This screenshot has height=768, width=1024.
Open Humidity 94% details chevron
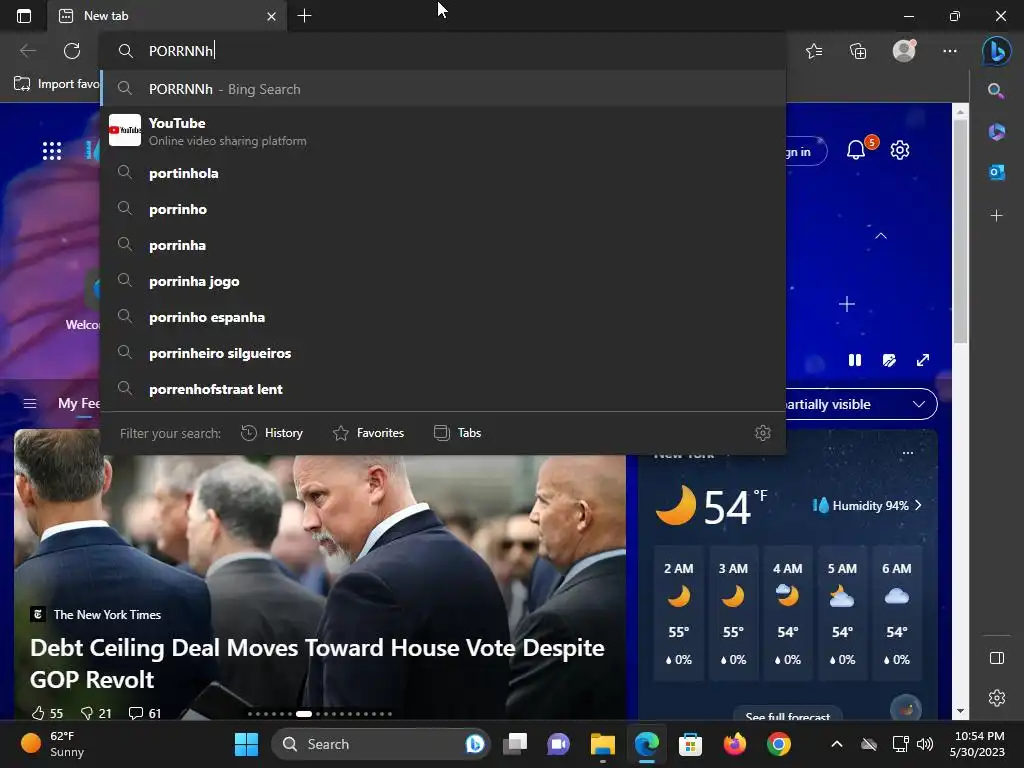(919, 505)
